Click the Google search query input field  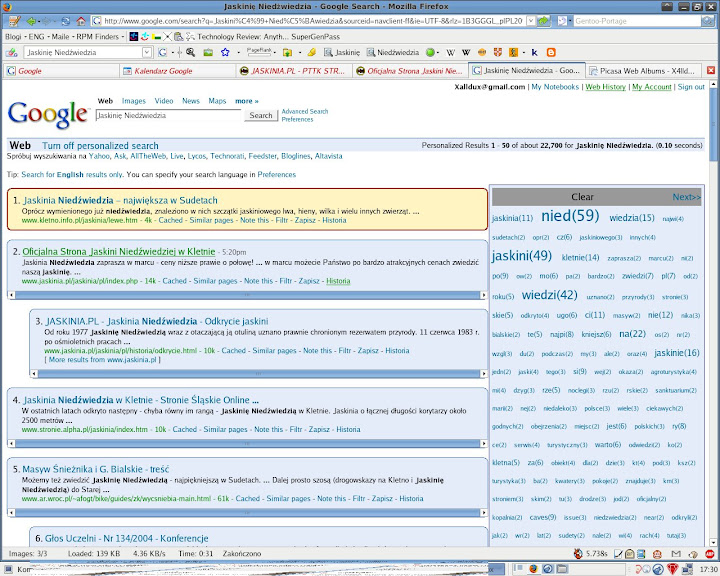(x=168, y=115)
